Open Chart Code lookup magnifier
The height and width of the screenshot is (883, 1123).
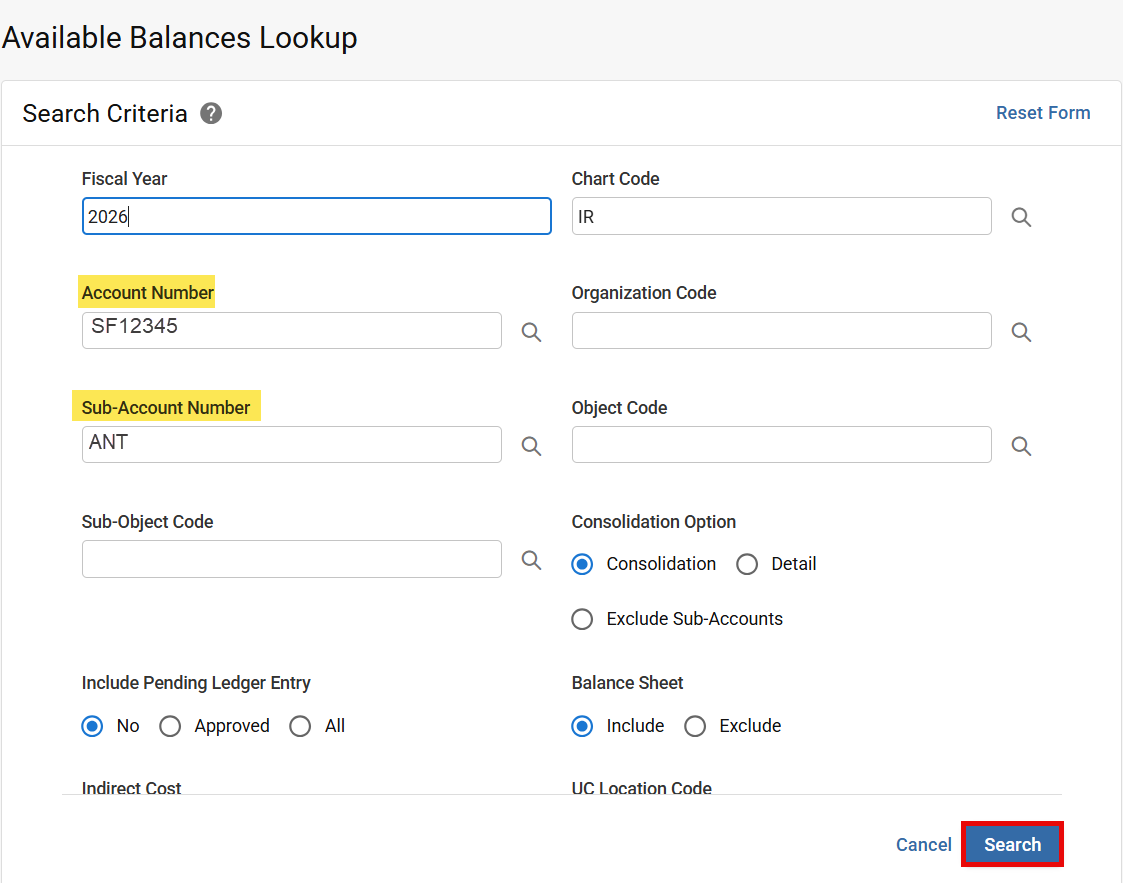1021,217
